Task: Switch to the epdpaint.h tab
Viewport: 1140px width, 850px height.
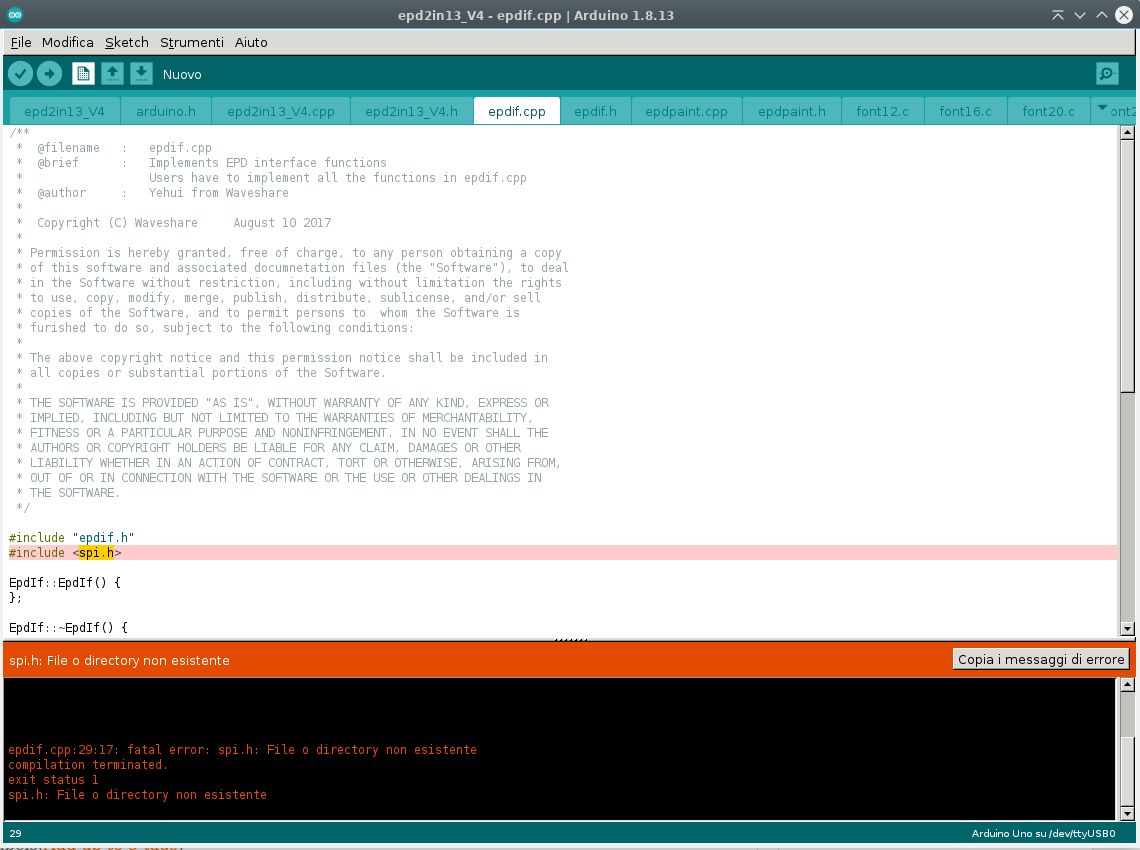Action: pyautogui.click(x=792, y=111)
